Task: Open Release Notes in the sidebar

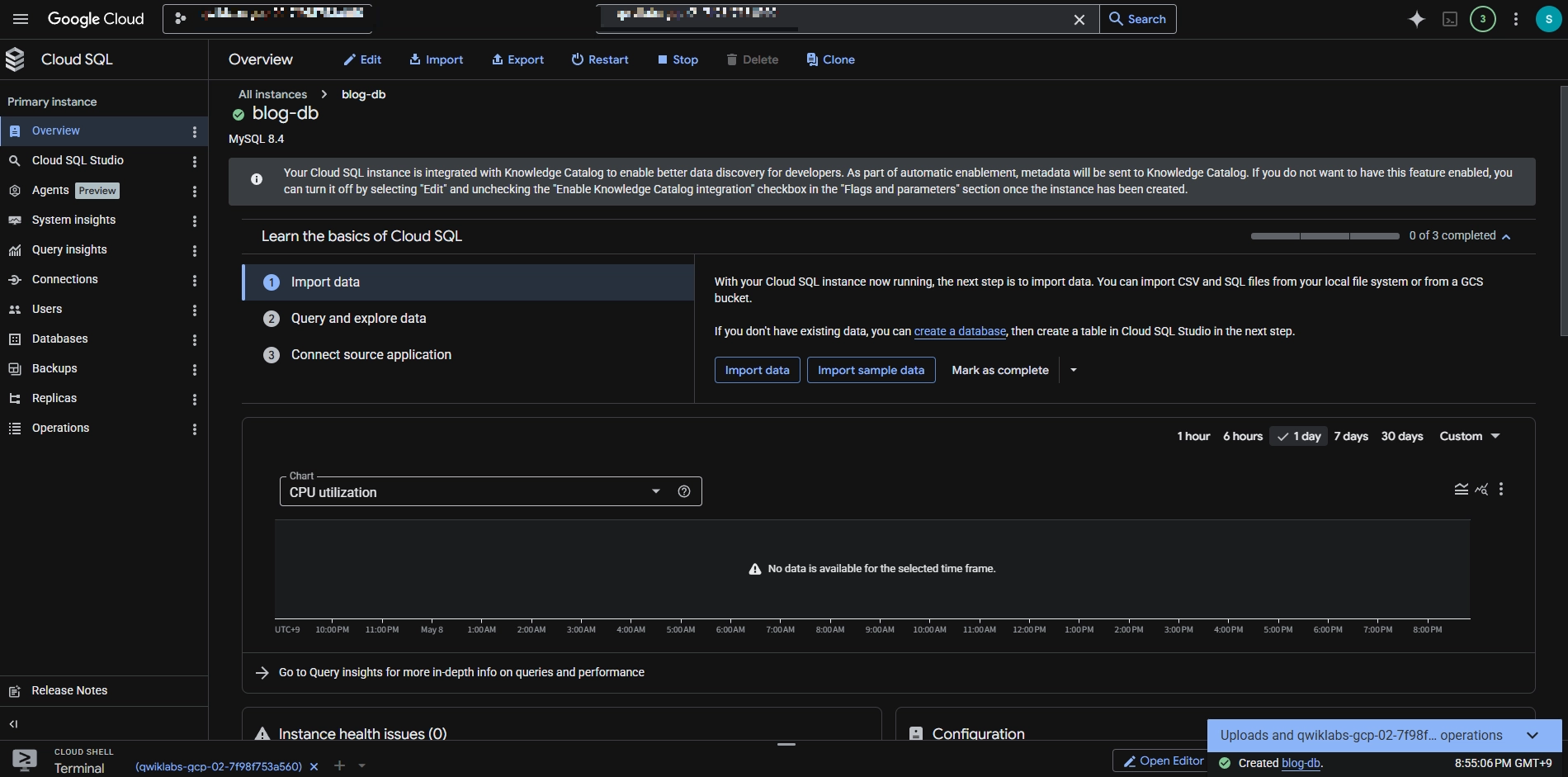Action: [69, 690]
